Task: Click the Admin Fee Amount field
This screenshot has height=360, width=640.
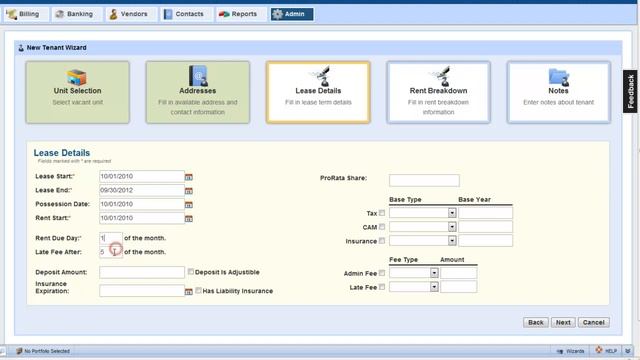Action: 458,273
